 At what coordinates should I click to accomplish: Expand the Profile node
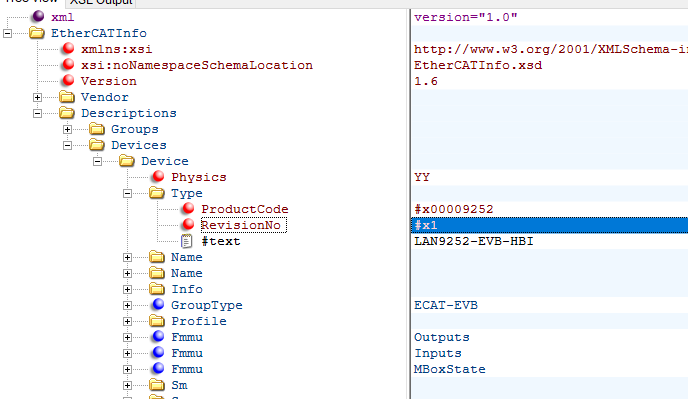127,321
